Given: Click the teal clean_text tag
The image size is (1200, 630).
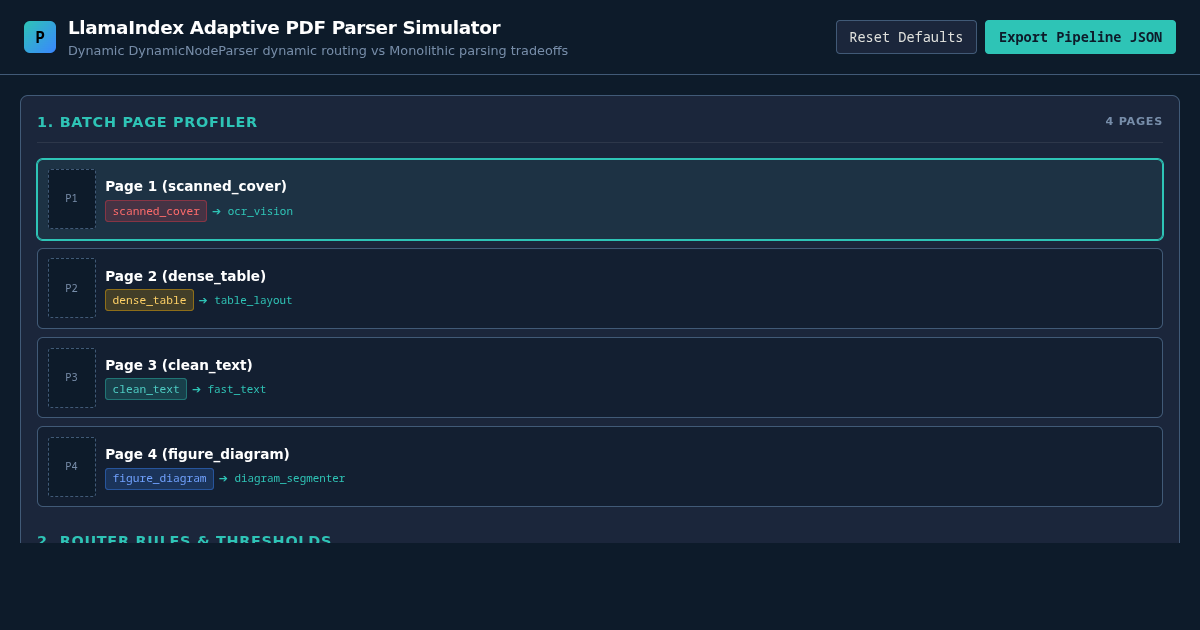Looking at the screenshot, I should [x=146, y=389].
